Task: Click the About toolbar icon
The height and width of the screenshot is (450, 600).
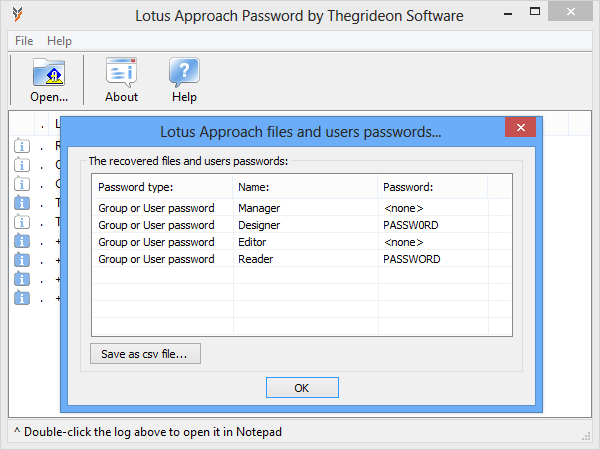Action: click(x=121, y=72)
